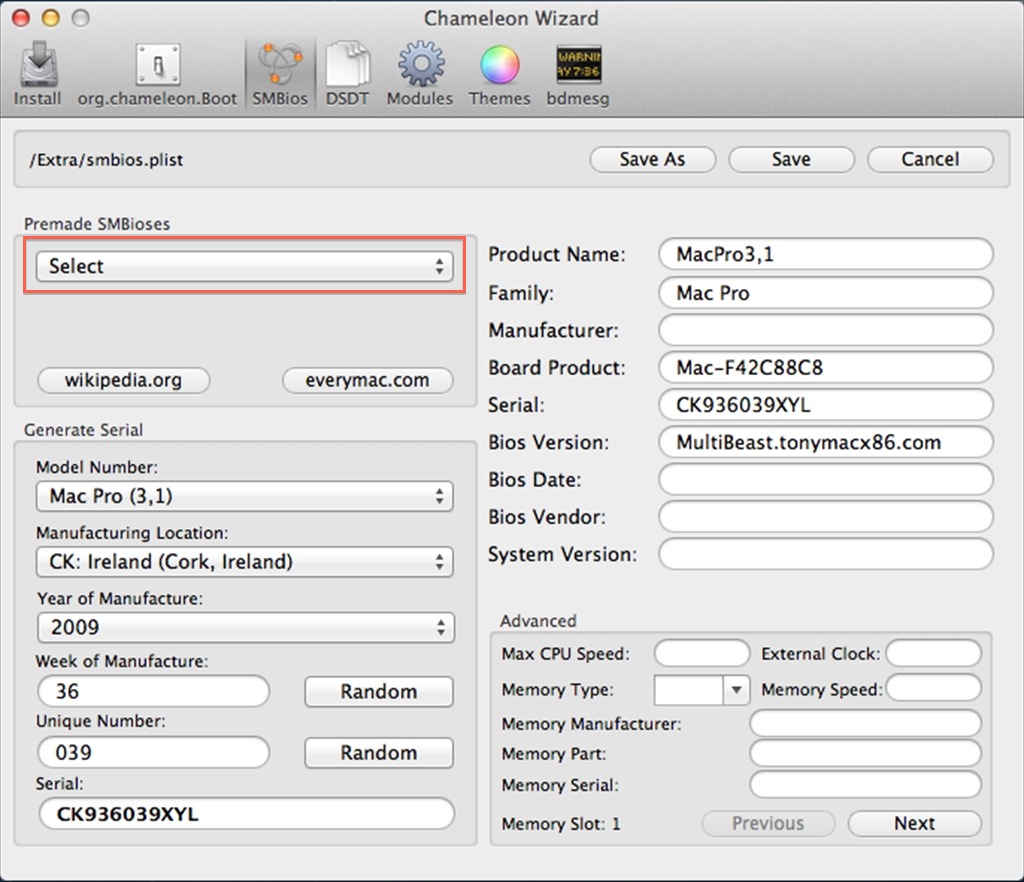The image size is (1024, 882).
Task: Open the Manufacturing Location dropdown
Action: pos(244,561)
